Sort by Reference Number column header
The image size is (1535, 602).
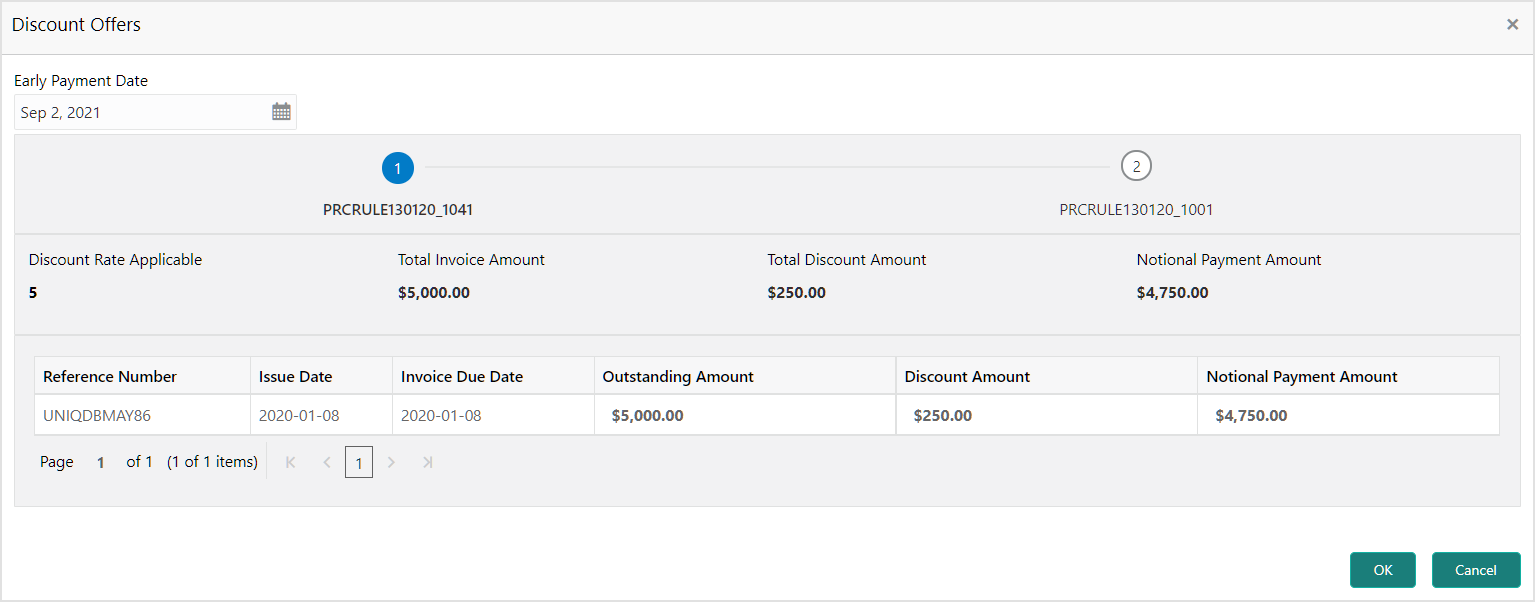coord(110,377)
